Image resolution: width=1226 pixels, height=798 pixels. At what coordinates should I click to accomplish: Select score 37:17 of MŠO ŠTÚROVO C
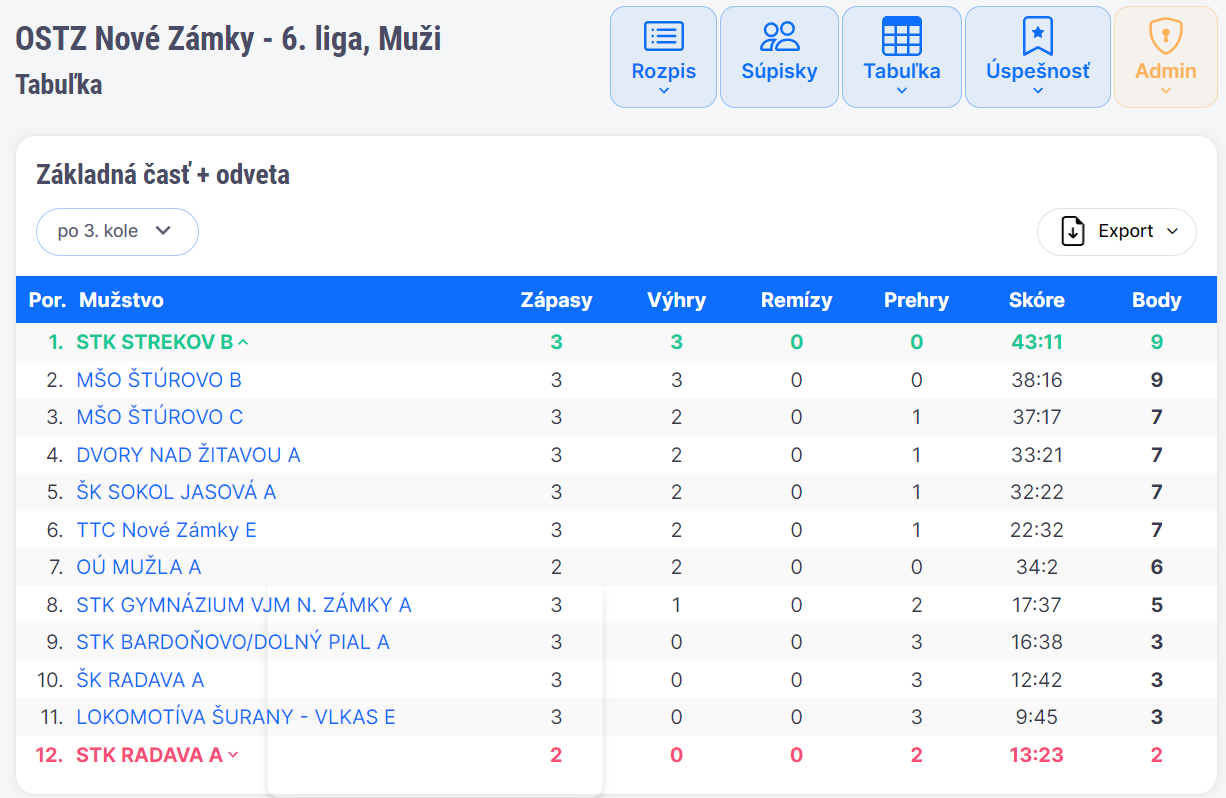pos(1037,417)
